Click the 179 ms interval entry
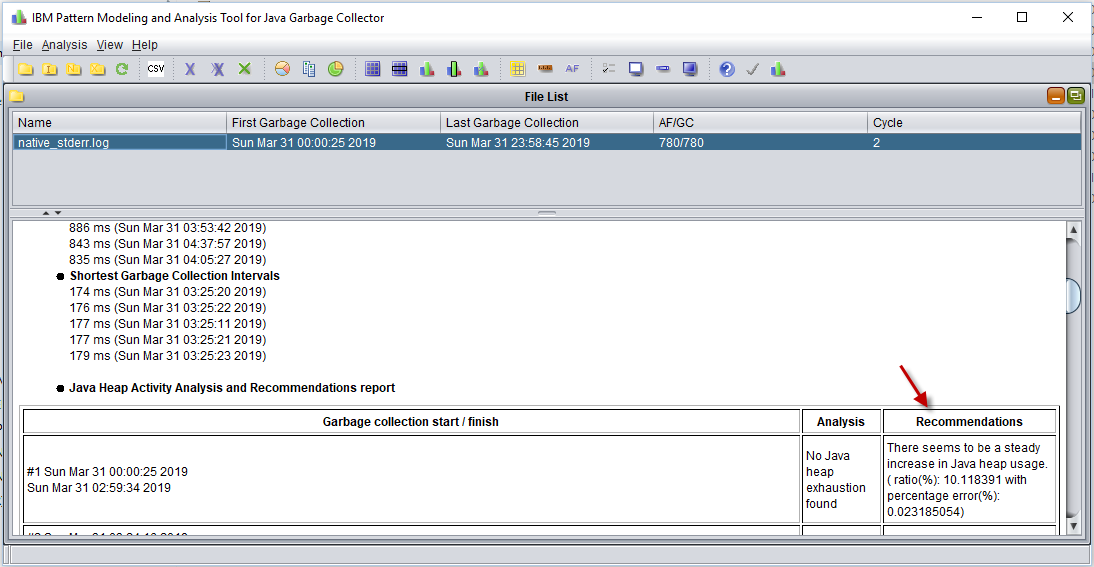Image resolution: width=1094 pixels, height=567 pixels. coord(167,356)
